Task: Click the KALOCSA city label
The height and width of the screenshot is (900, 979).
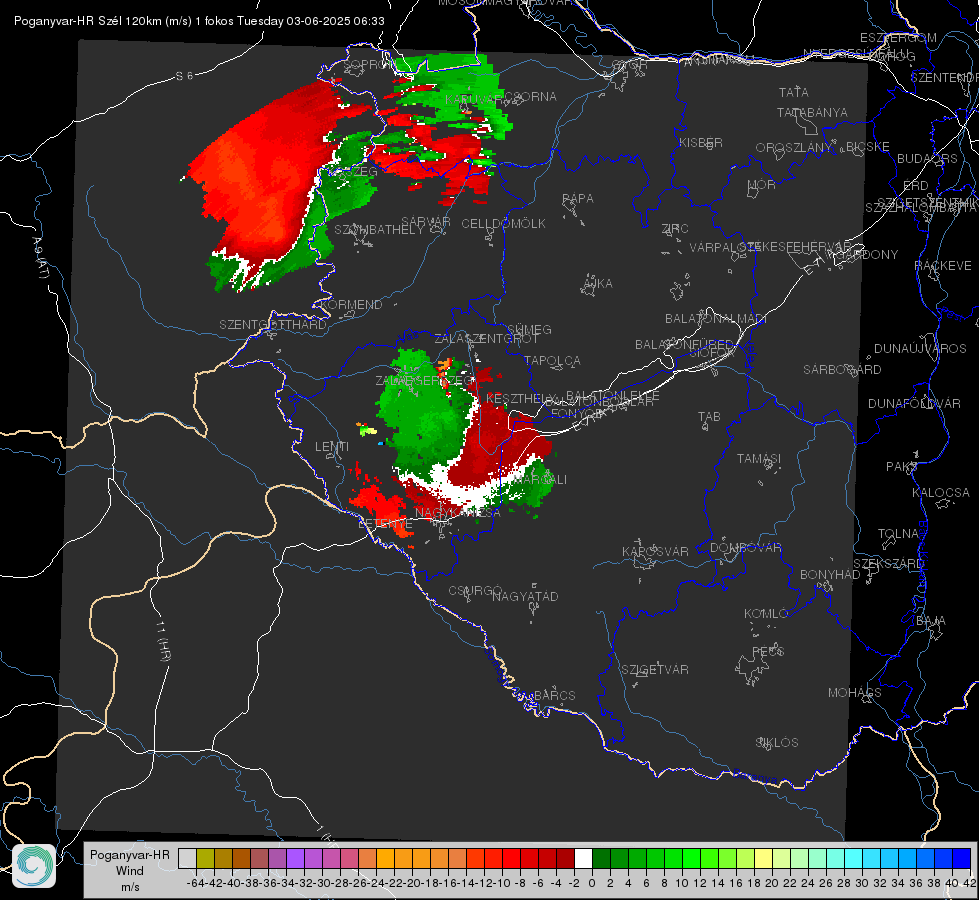Action: point(941,493)
